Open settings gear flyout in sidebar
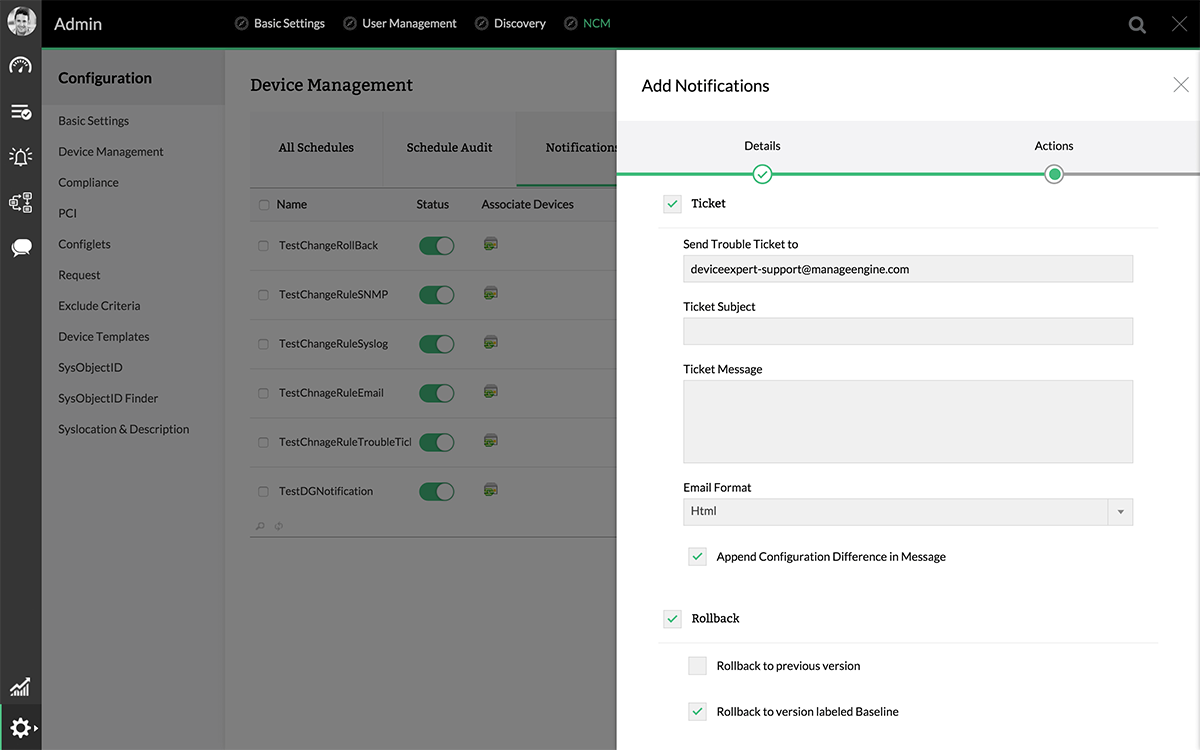Image resolution: width=1200 pixels, height=750 pixels. (21, 728)
